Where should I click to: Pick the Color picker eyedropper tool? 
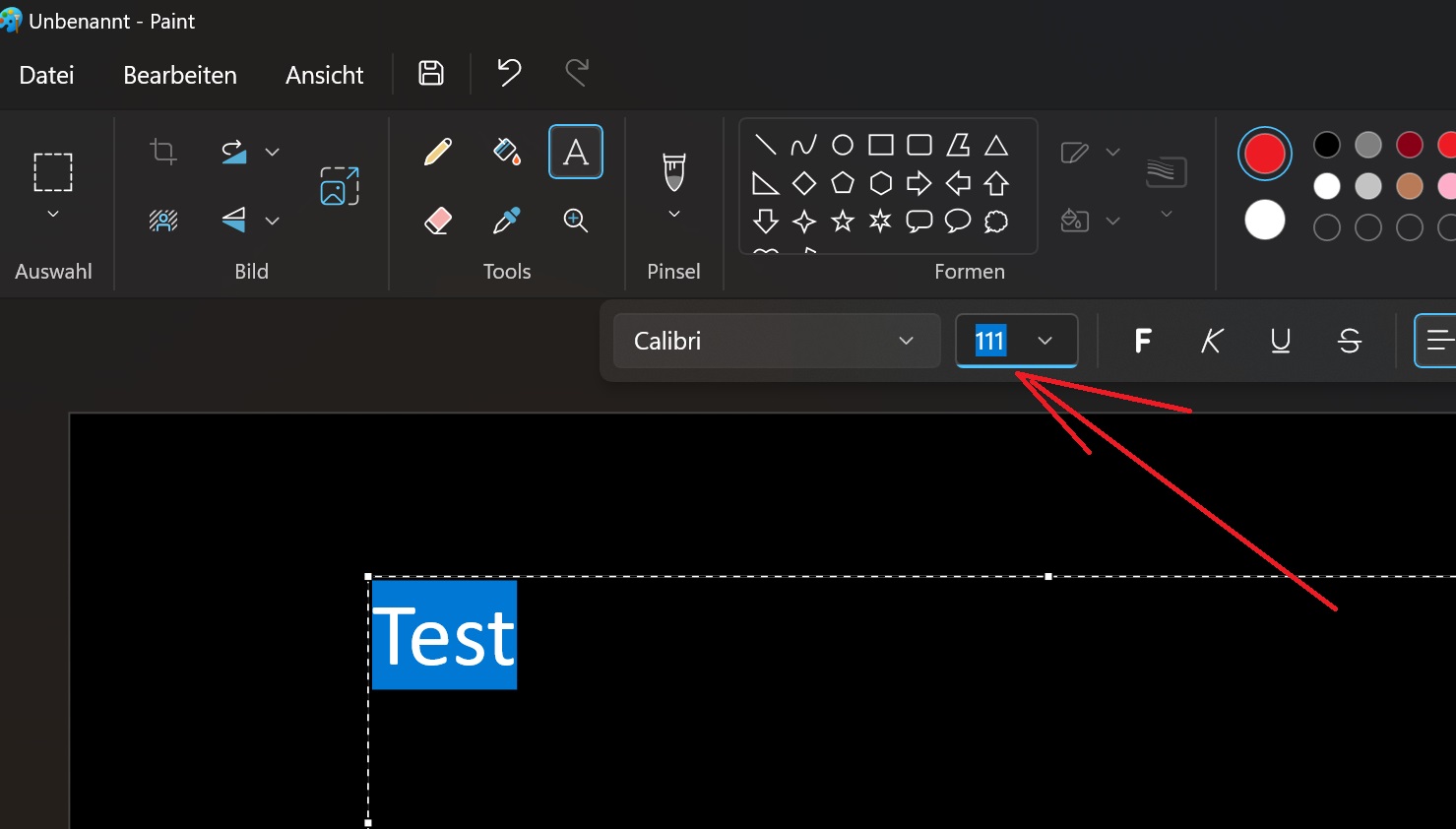[x=507, y=221]
